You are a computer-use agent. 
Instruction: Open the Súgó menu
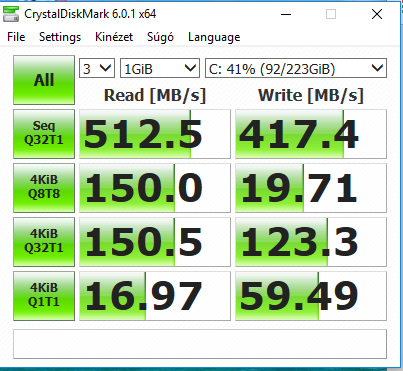(x=160, y=37)
